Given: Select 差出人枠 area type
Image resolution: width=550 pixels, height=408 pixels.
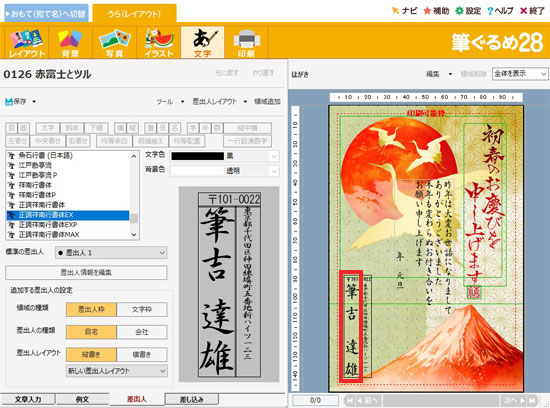Looking at the screenshot, I should pos(91,309).
